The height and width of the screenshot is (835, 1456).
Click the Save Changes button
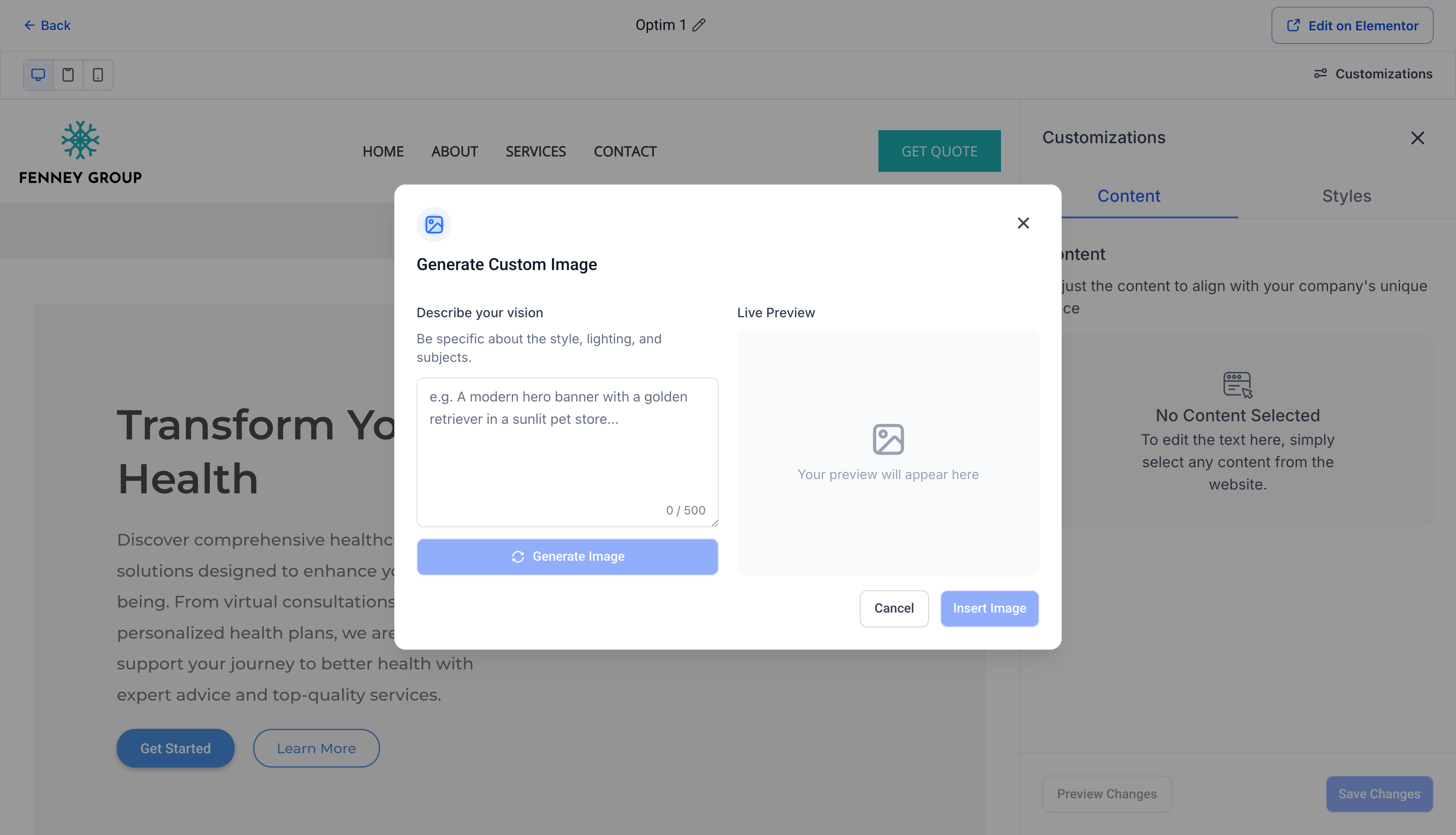point(1378,794)
